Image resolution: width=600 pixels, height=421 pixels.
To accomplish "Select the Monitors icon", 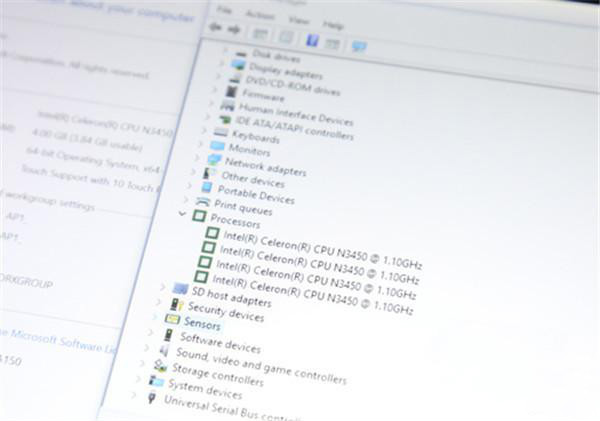I will (x=217, y=145).
